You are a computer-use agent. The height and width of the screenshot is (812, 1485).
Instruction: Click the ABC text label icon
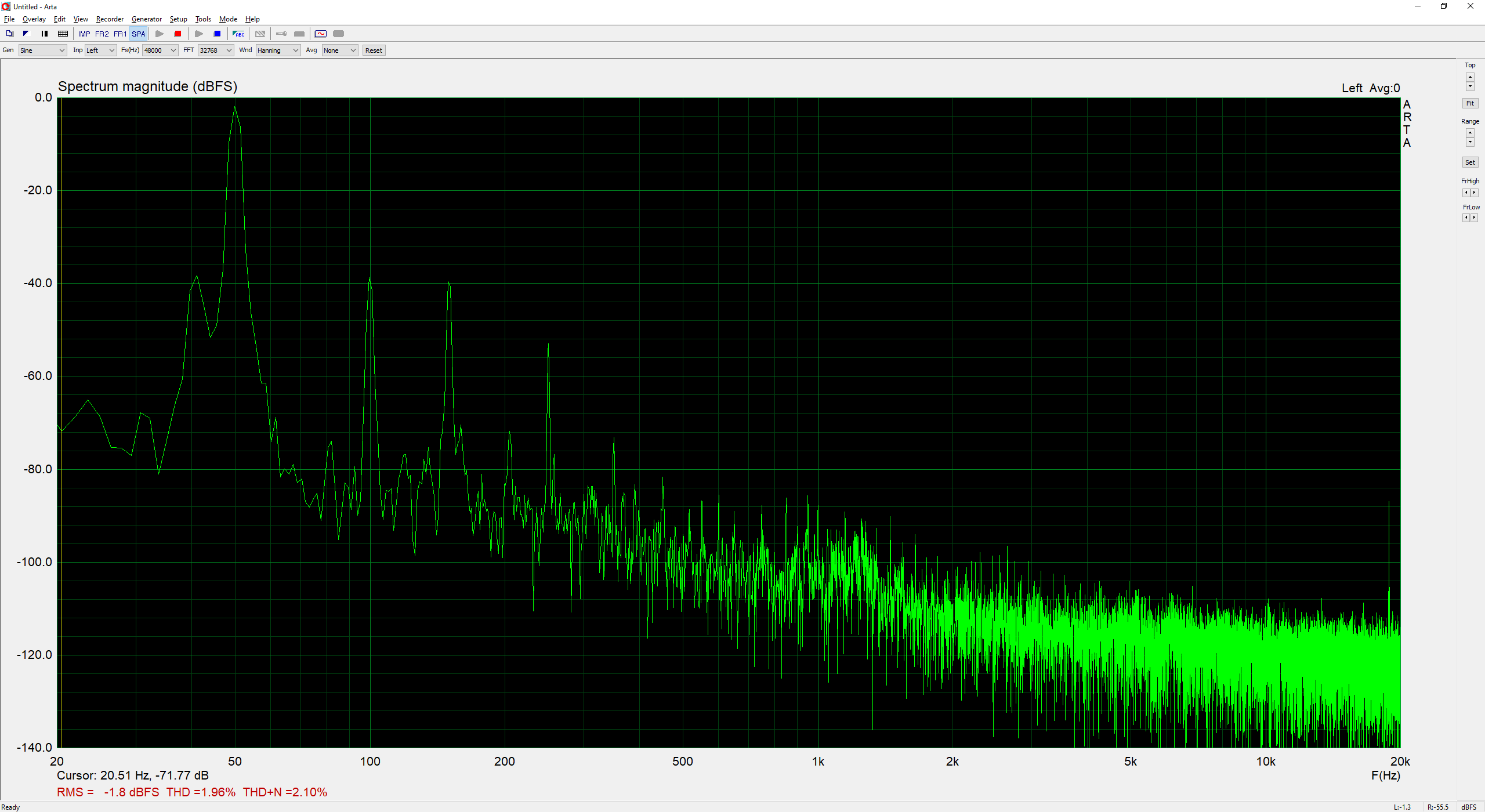tap(238, 34)
